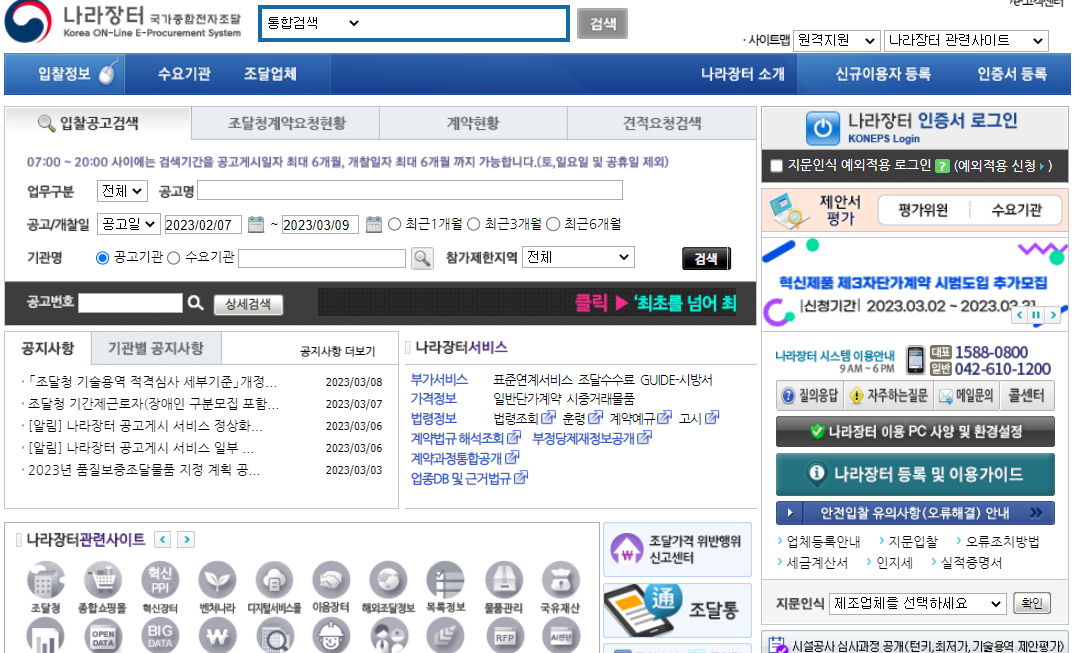Click magnifier icon beside 공고번호 field
1075x653 pixels.
click(x=195, y=302)
